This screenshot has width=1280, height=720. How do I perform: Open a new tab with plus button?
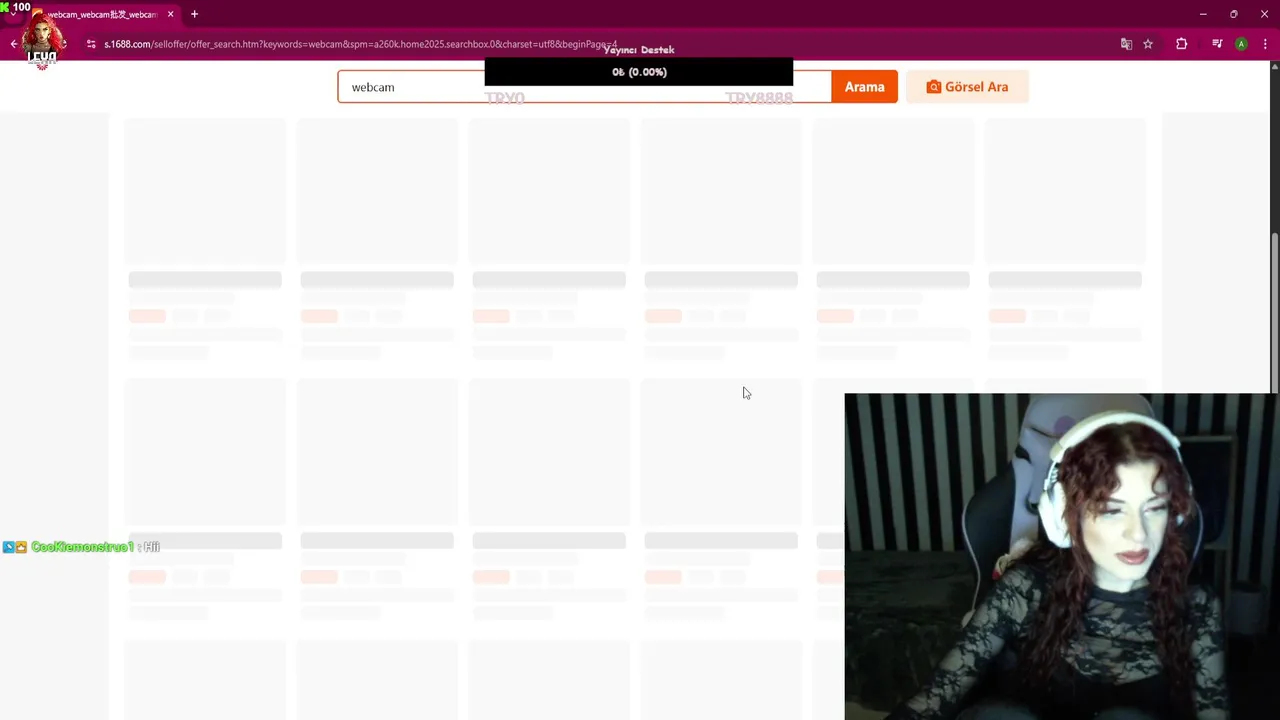click(x=194, y=14)
